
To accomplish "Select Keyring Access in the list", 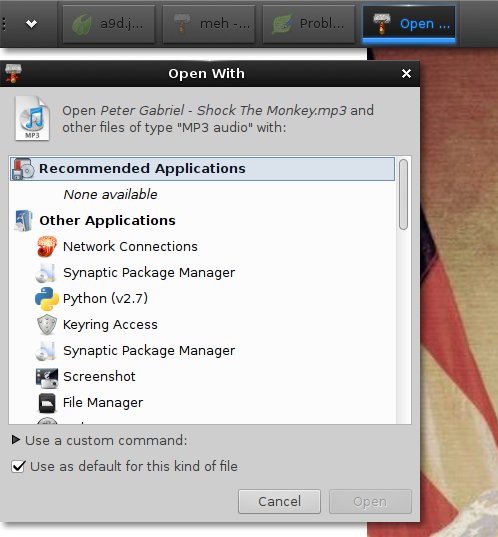I will [202, 324].
